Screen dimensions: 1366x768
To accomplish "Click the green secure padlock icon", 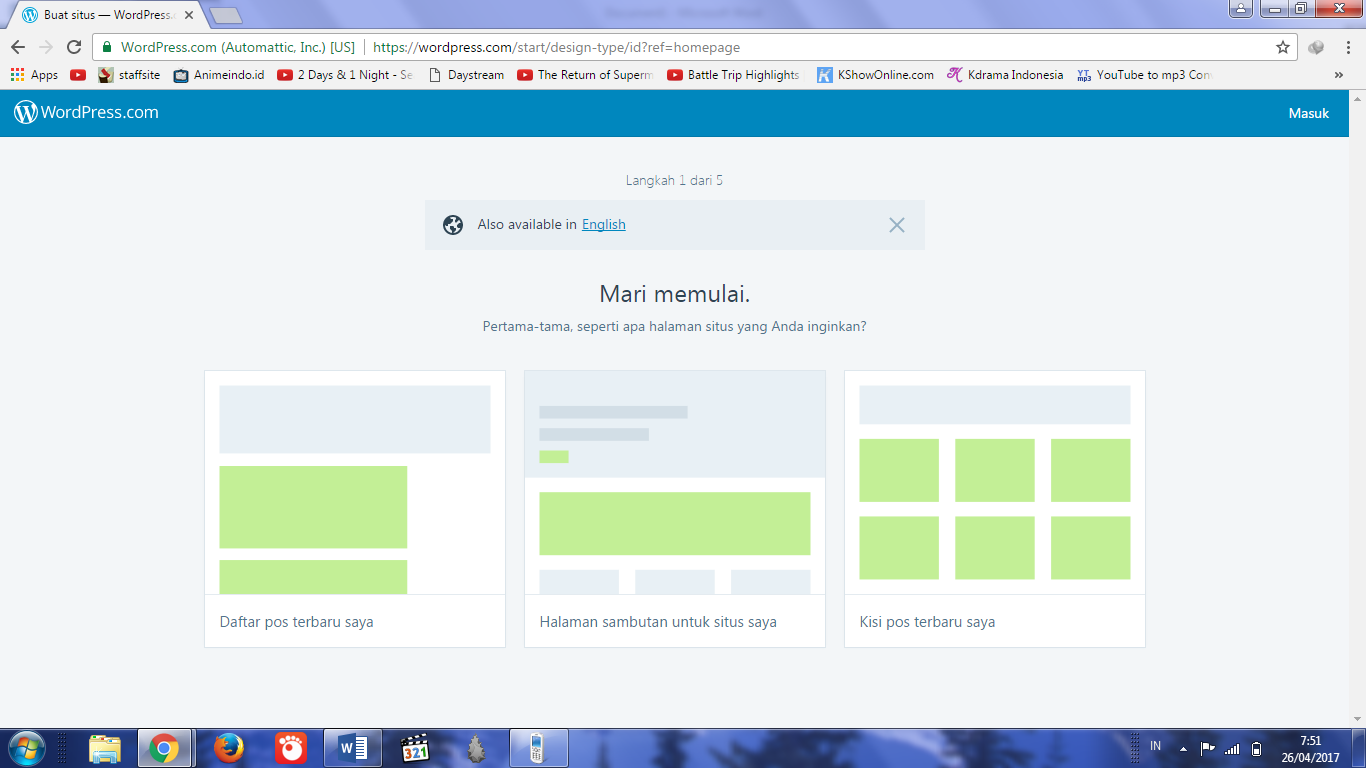I will (107, 47).
